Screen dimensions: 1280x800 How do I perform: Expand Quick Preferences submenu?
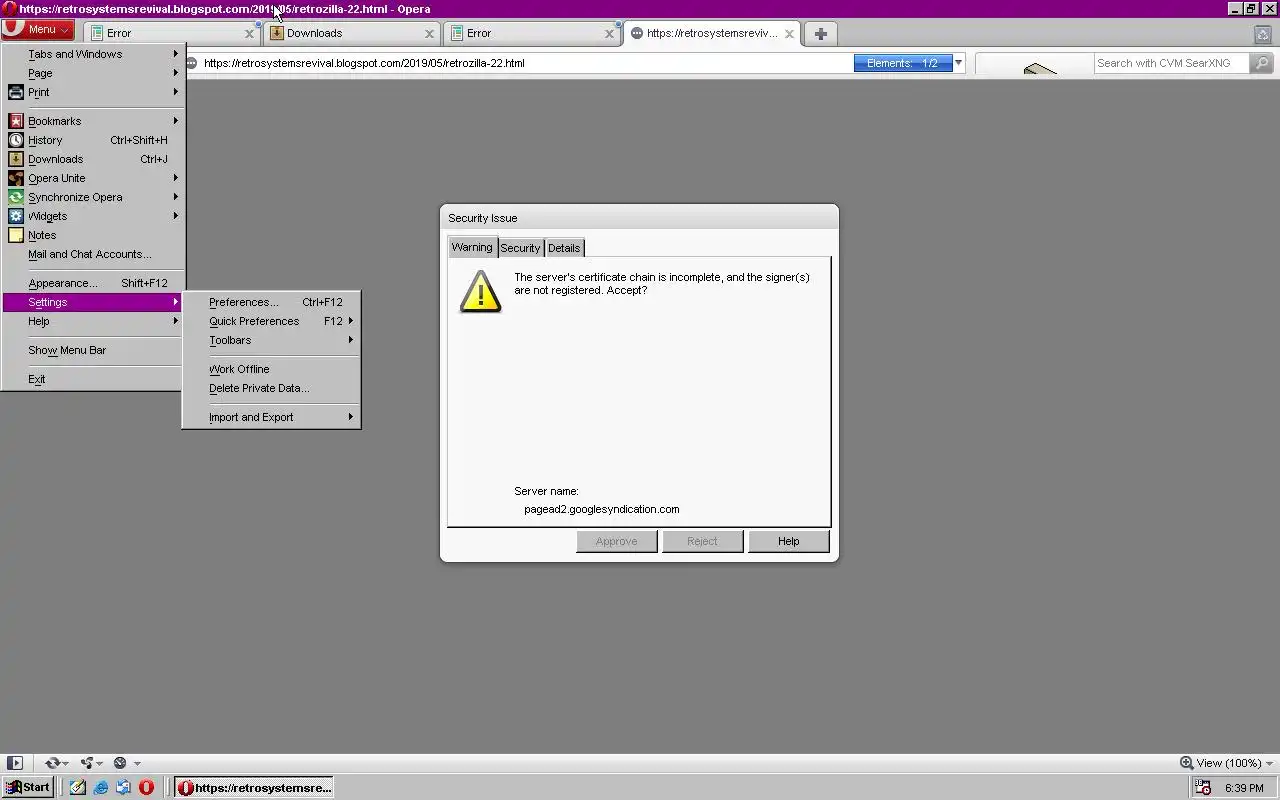tap(271, 321)
